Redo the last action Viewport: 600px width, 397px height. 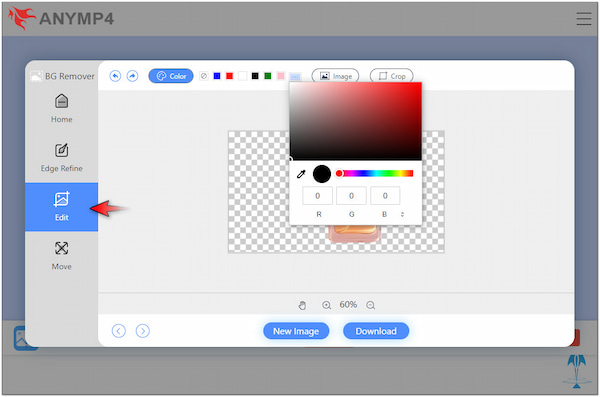(x=132, y=76)
